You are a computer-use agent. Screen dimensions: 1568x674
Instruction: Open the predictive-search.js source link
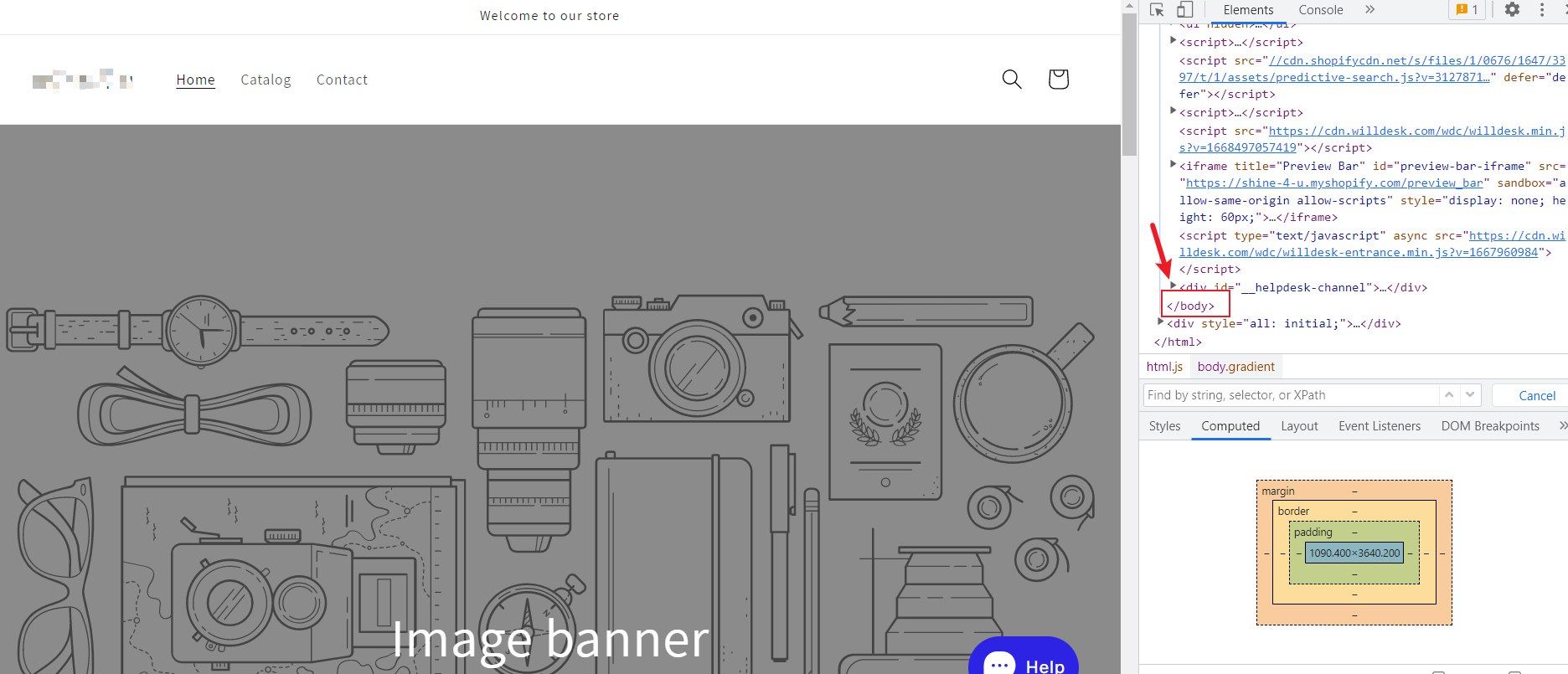click(x=1372, y=69)
